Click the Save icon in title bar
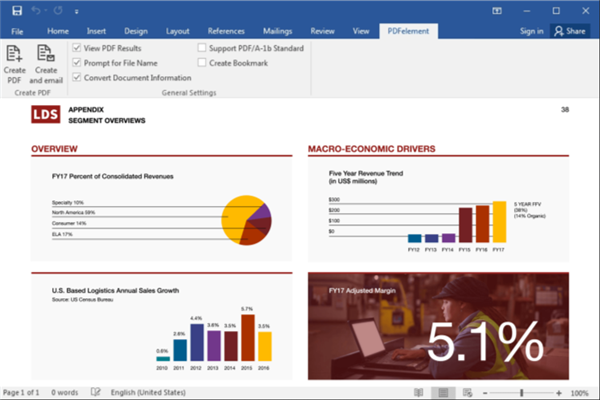 (x=13, y=11)
